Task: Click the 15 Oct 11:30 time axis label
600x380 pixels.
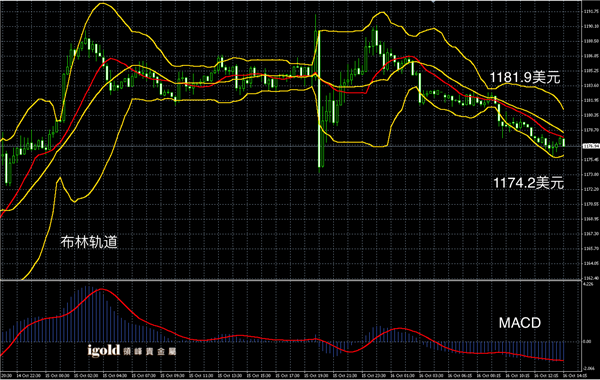Action: [x=202, y=375]
